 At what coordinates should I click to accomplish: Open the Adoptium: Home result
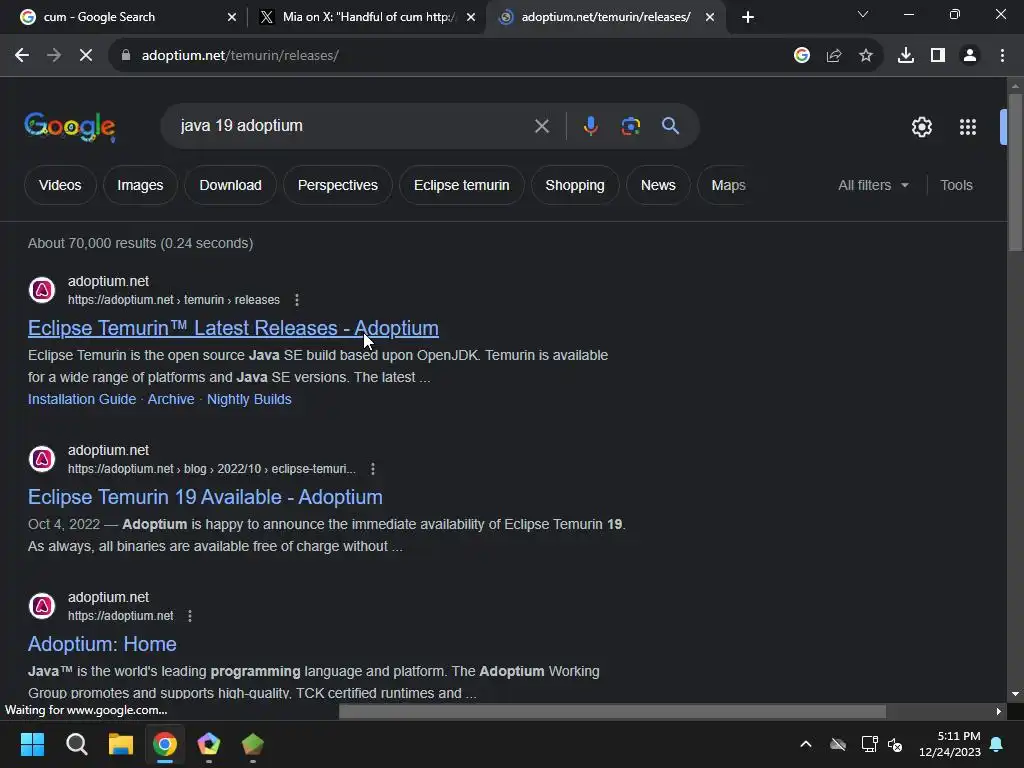(102, 644)
